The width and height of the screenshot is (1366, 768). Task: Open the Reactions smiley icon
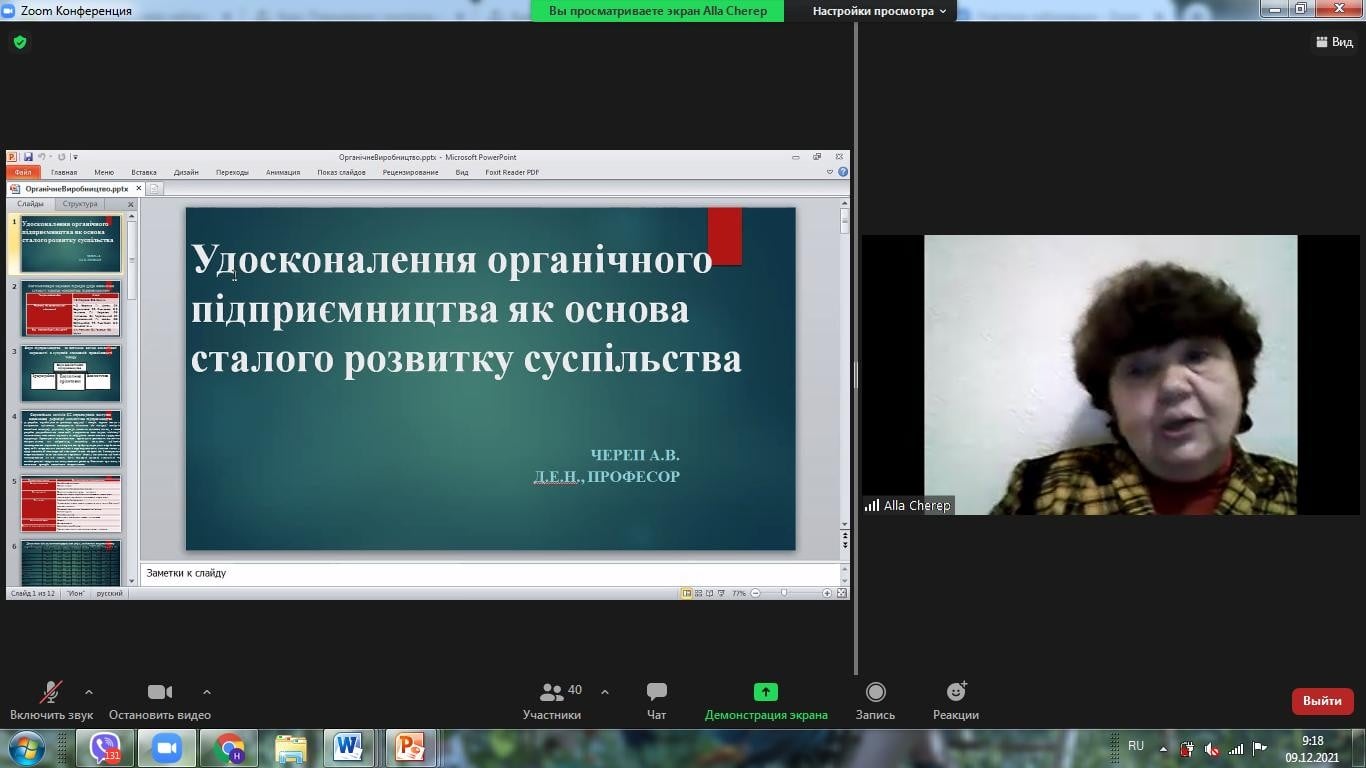coord(956,692)
